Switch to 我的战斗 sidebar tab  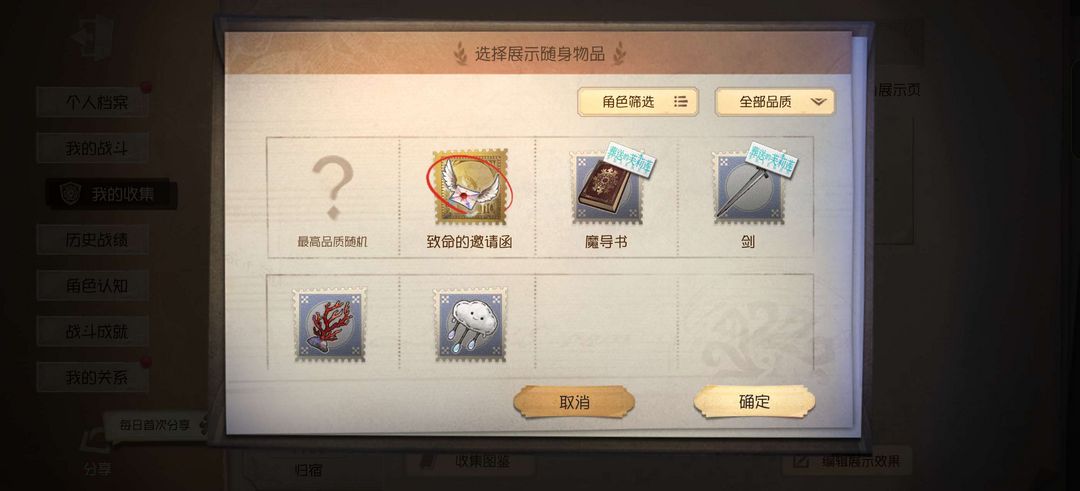tap(92, 148)
